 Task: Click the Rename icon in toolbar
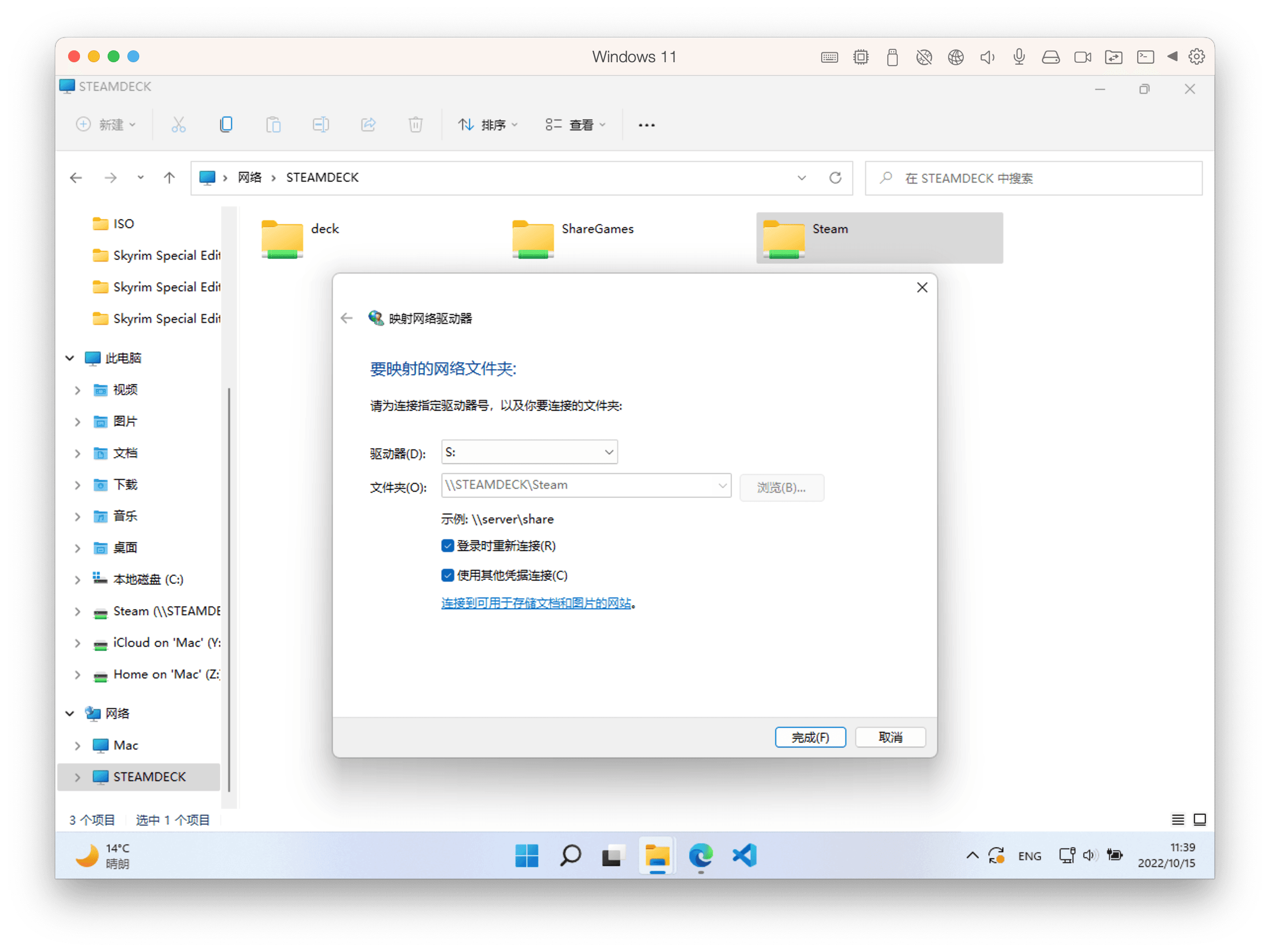[321, 124]
